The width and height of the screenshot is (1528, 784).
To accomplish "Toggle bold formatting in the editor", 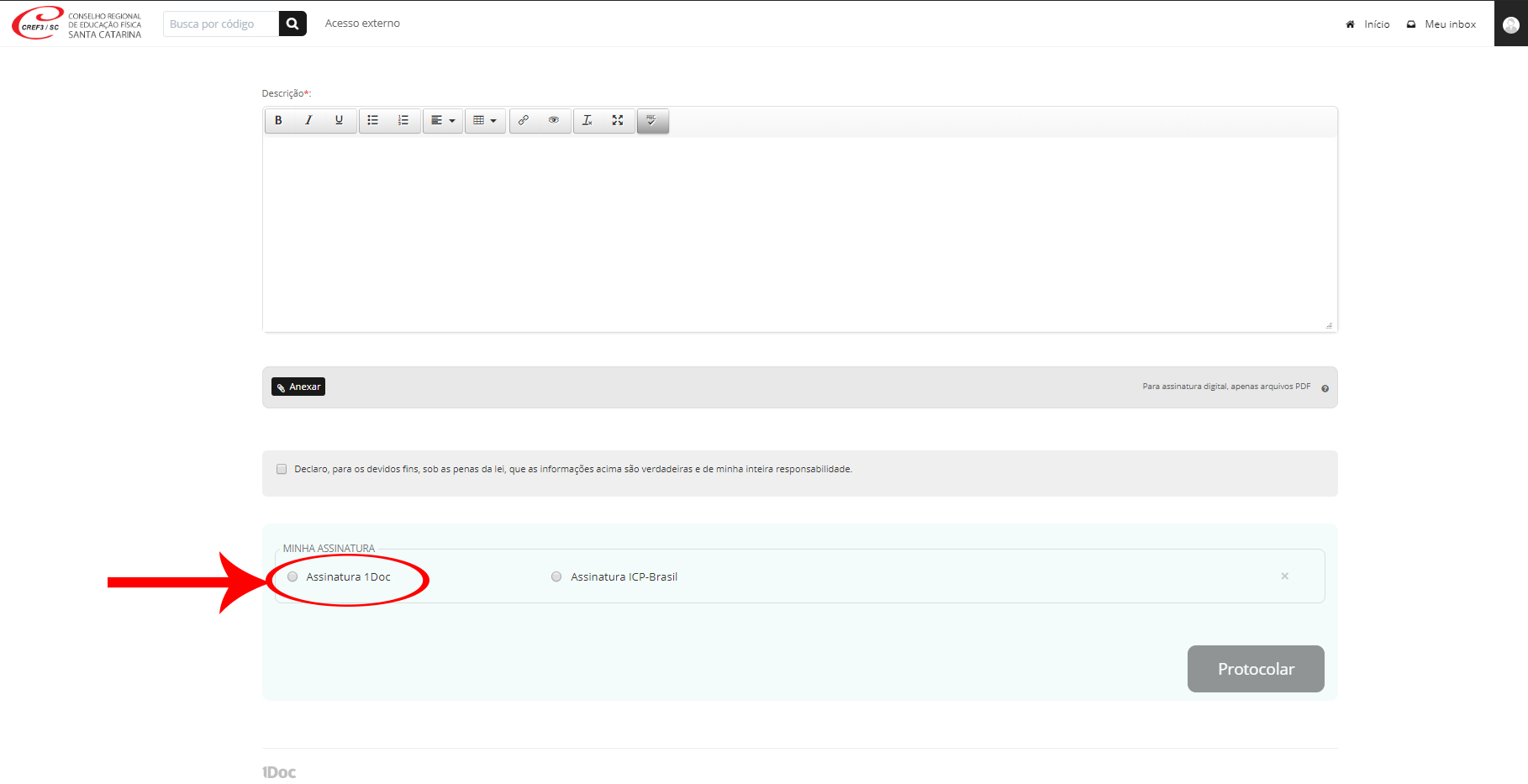I will [x=278, y=120].
